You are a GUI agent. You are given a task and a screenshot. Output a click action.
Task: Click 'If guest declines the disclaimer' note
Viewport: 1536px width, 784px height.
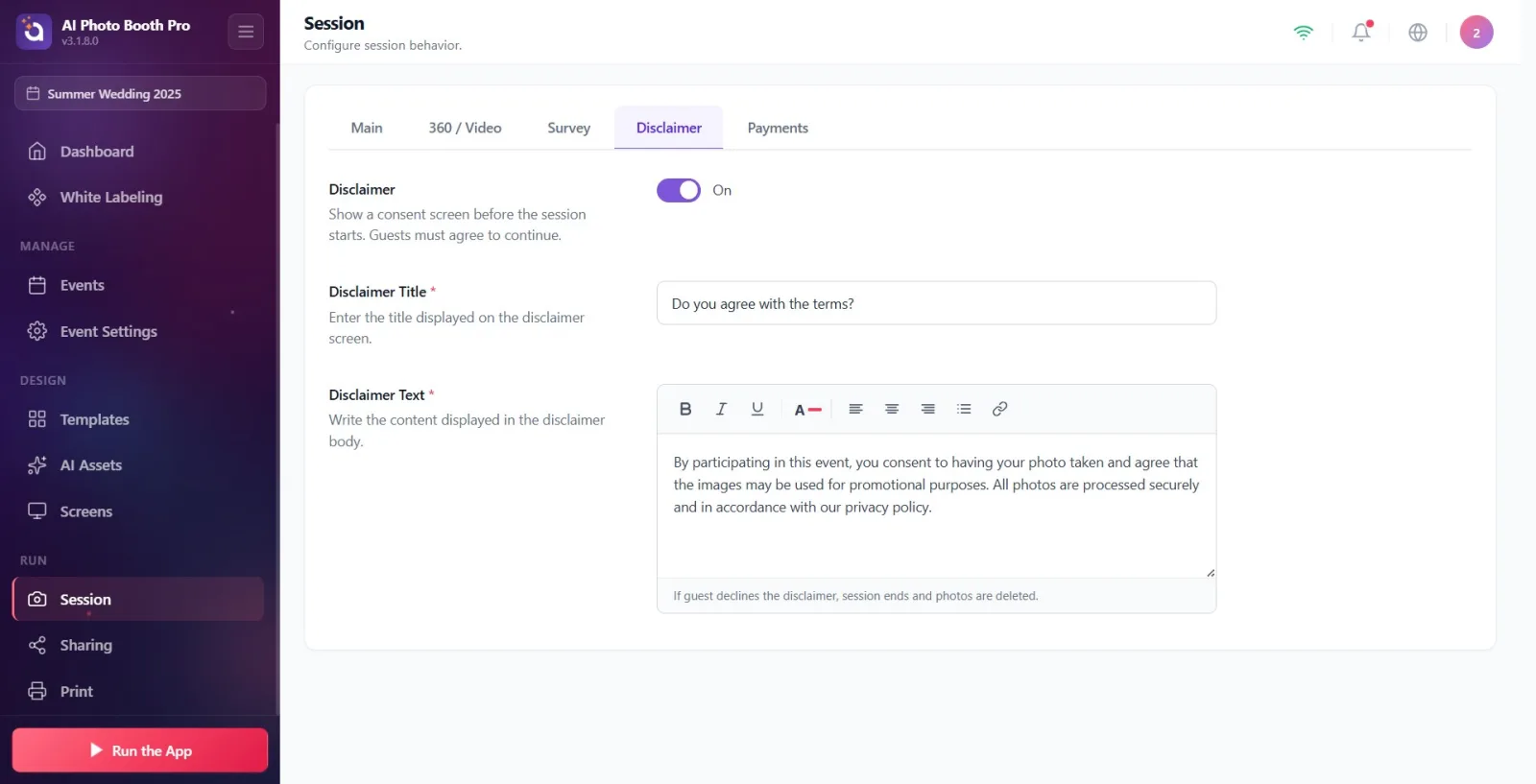tap(855, 596)
